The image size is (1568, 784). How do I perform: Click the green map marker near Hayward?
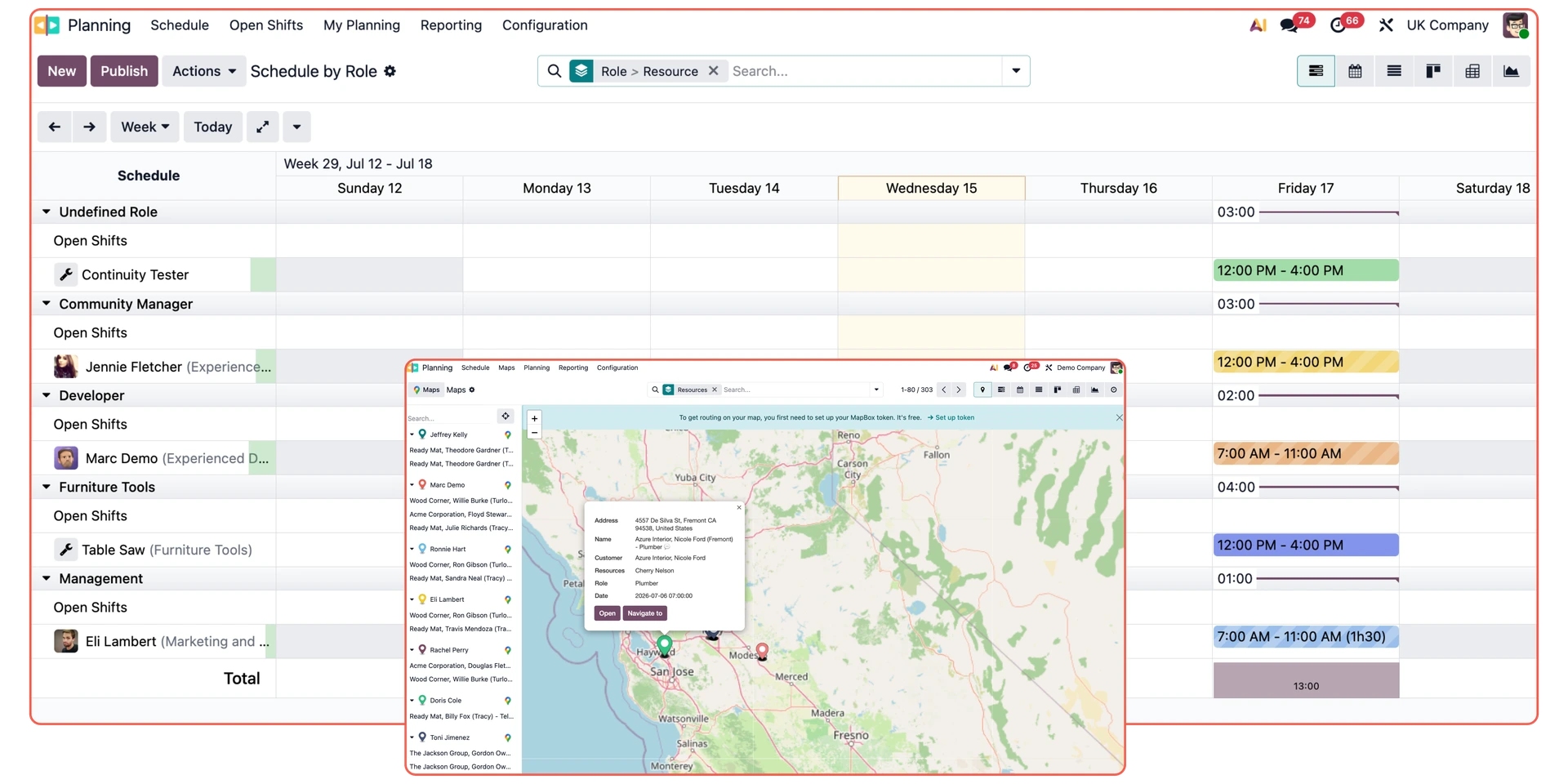665,645
